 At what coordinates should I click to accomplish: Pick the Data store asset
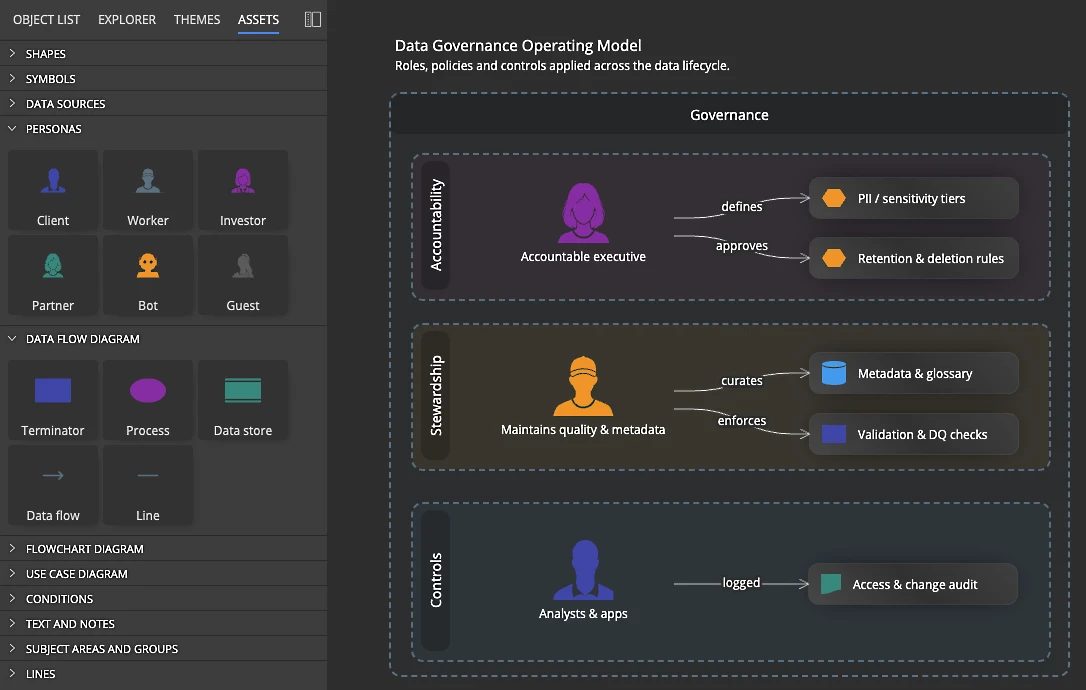tap(242, 400)
